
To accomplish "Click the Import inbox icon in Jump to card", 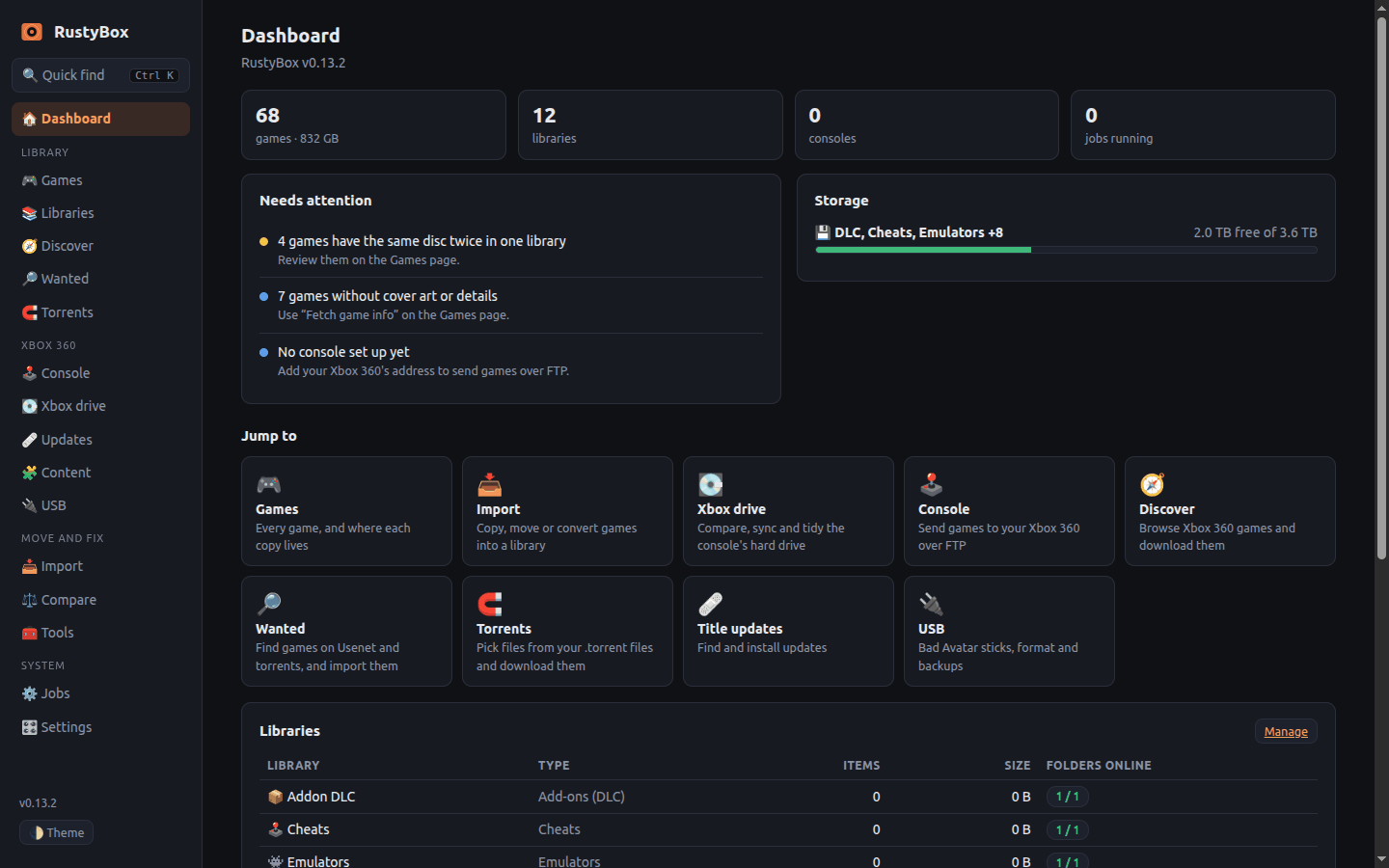I will coord(490,484).
